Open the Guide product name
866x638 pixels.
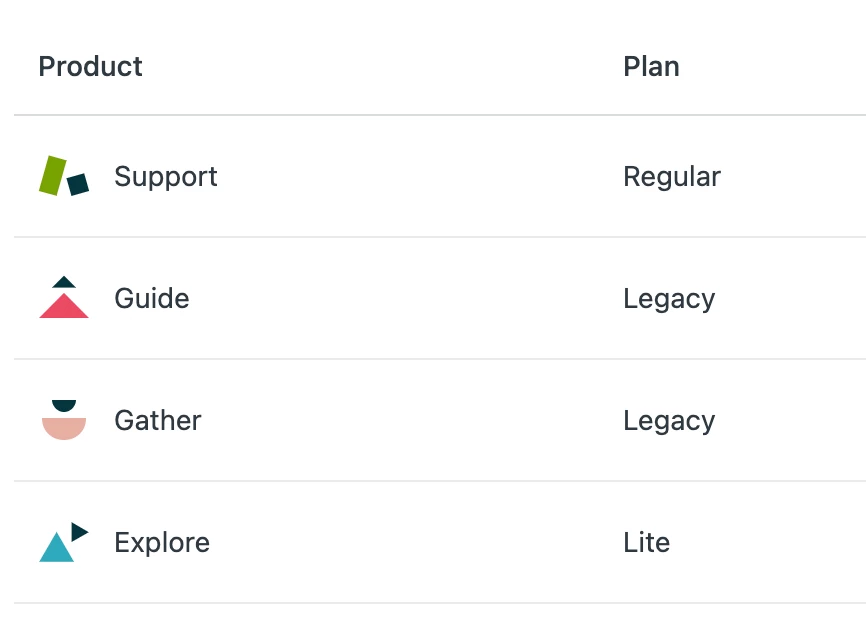[152, 298]
